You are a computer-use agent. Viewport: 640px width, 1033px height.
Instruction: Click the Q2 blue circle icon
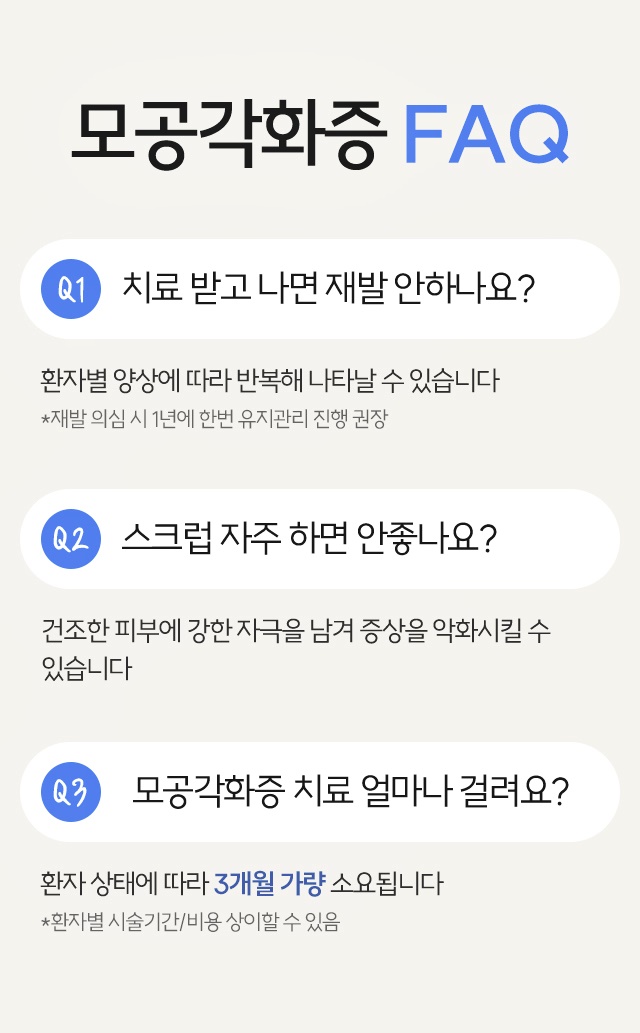[x=71, y=539]
